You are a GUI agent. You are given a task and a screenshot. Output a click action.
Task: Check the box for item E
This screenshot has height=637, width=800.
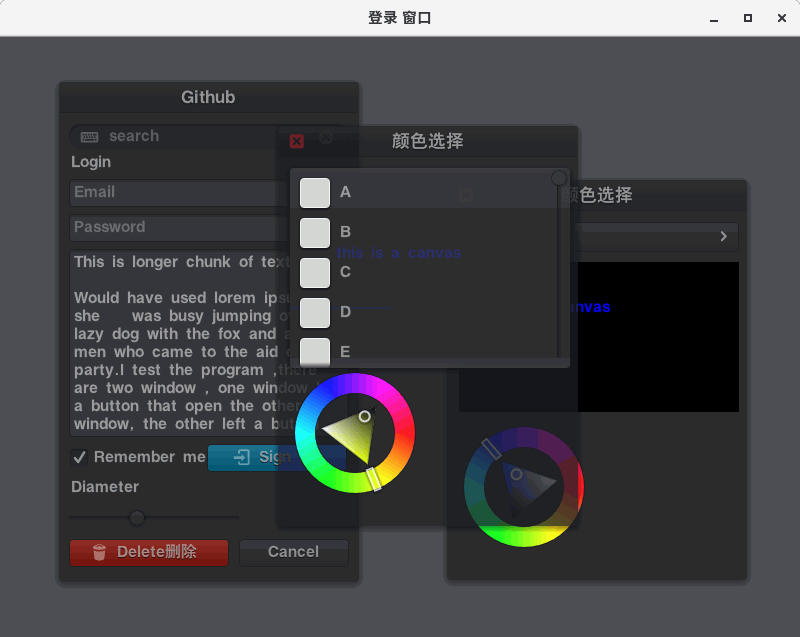tap(315, 352)
